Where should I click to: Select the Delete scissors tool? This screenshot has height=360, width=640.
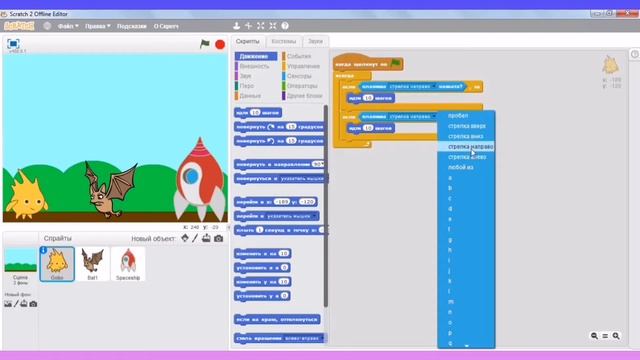coord(248,26)
